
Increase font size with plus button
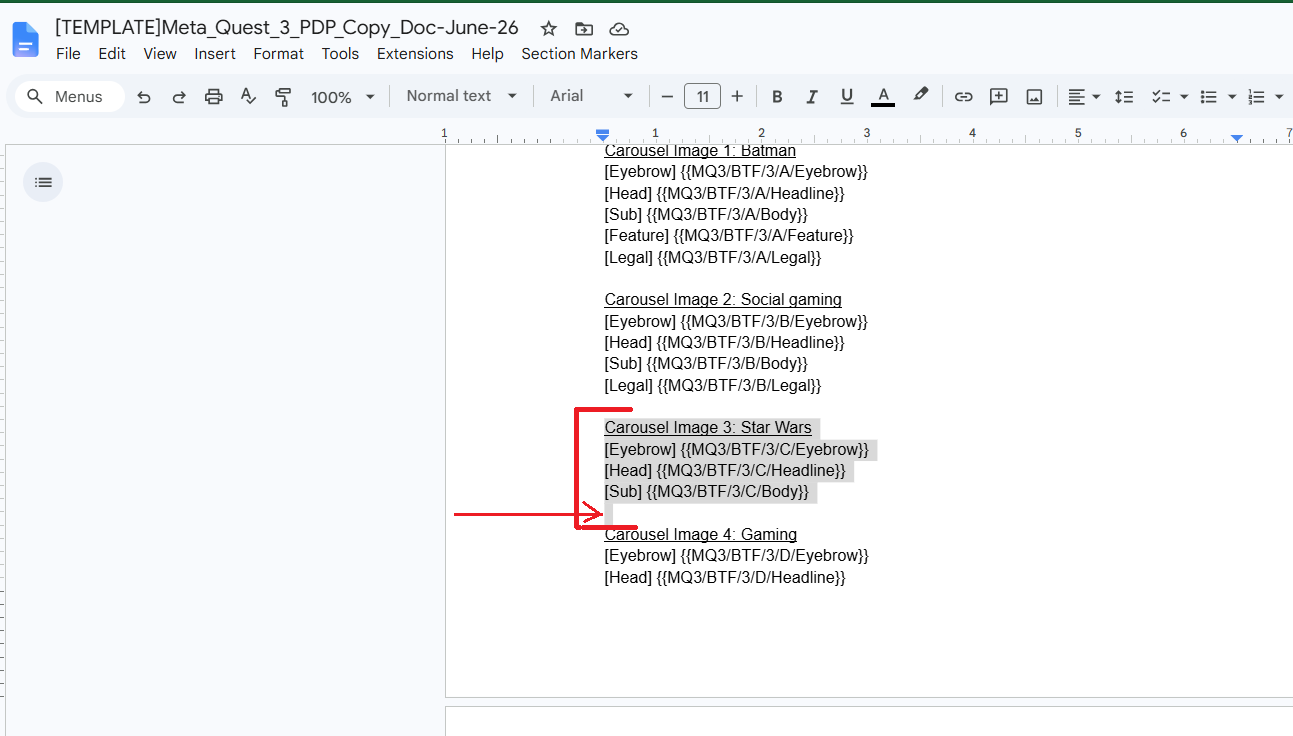(x=737, y=97)
